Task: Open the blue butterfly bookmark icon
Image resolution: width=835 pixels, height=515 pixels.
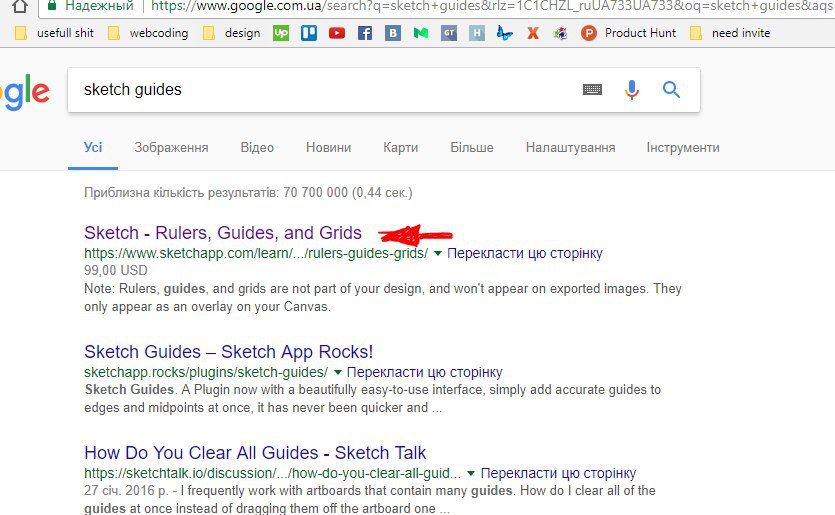Action: coord(504,33)
